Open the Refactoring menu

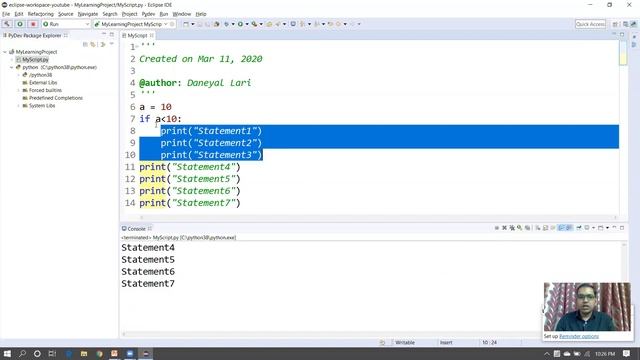[x=40, y=14]
